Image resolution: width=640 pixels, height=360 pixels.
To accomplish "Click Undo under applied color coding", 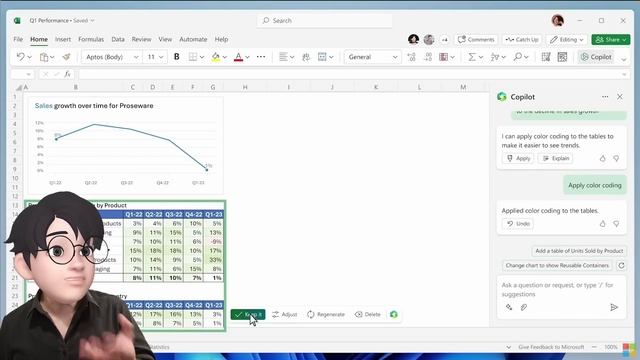I will click(518, 224).
